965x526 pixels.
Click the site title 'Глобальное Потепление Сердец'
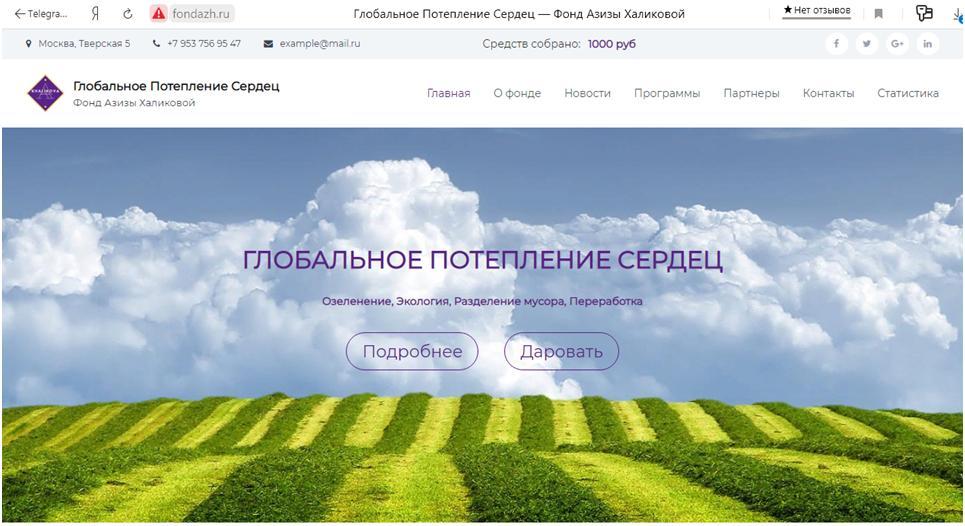click(x=176, y=86)
